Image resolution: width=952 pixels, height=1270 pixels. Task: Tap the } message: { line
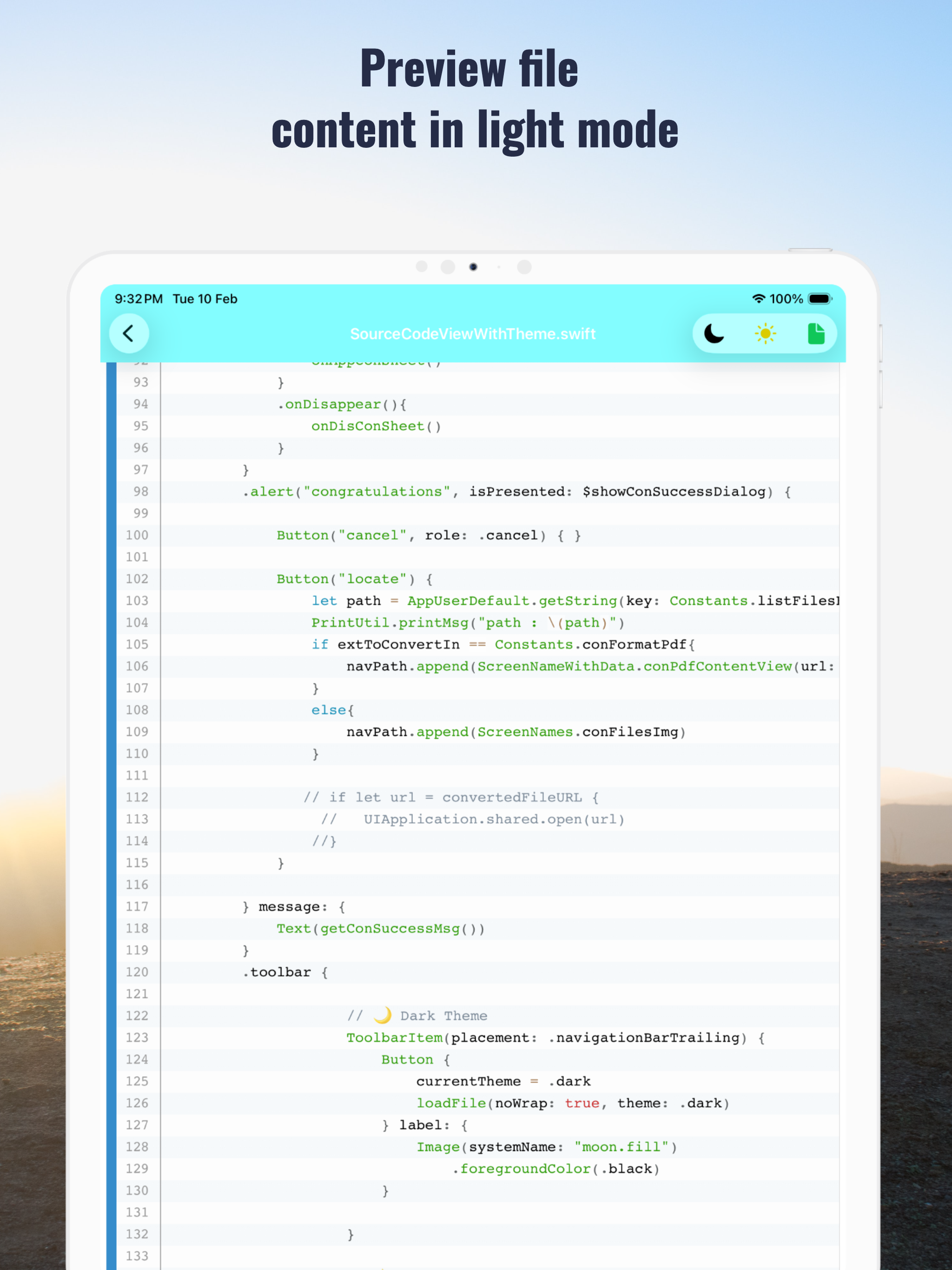coord(294,906)
